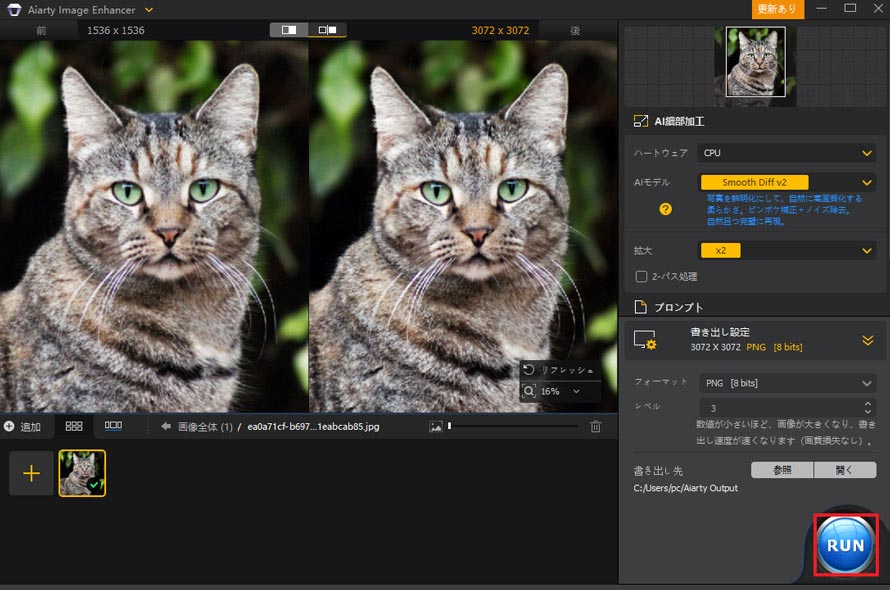Click the リフレッシュ refresh icon
890x590 pixels.
[x=529, y=370]
